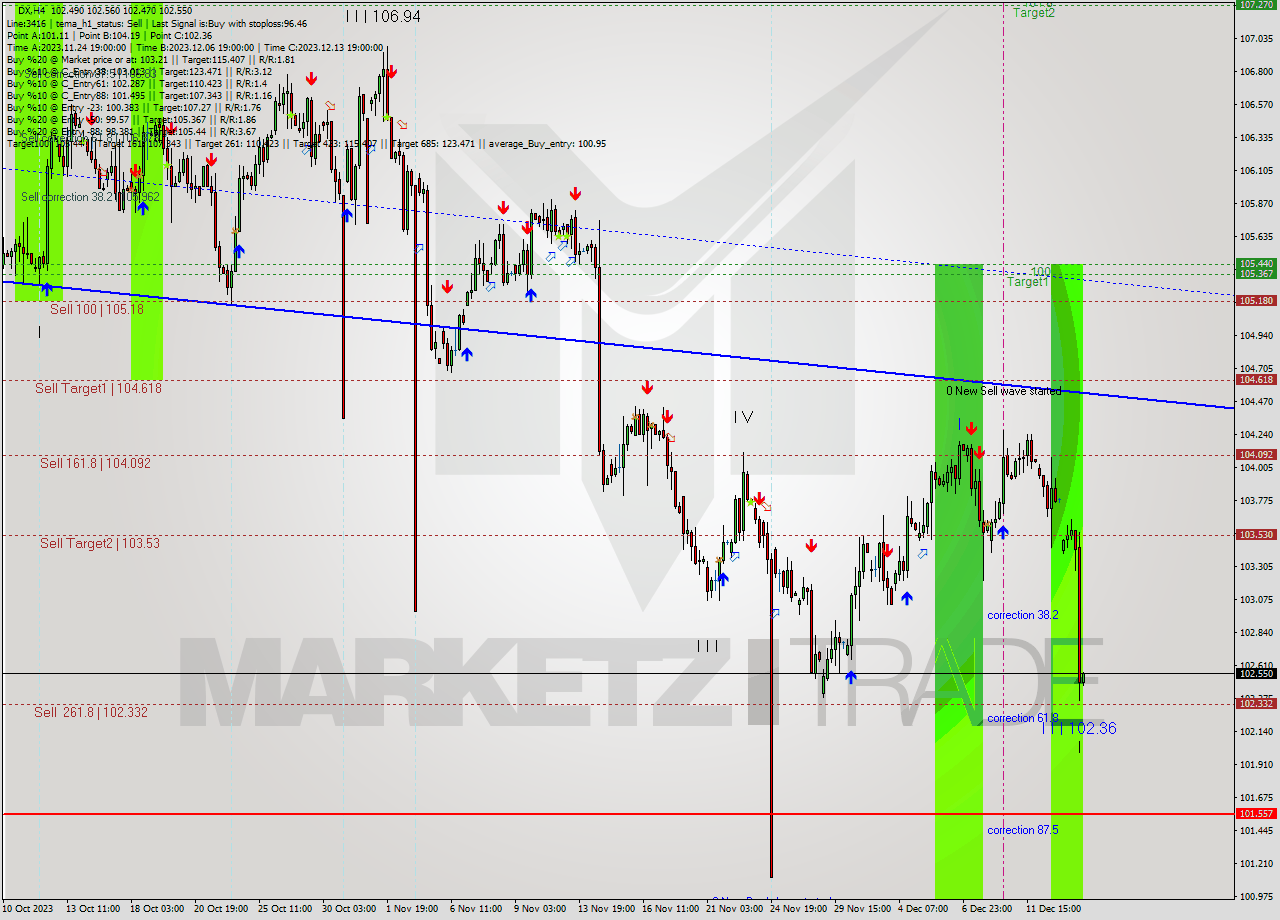This screenshot has height=920, width=1280.
Task: Select the '10 Oct 2023' time axis label
Action: point(29,909)
